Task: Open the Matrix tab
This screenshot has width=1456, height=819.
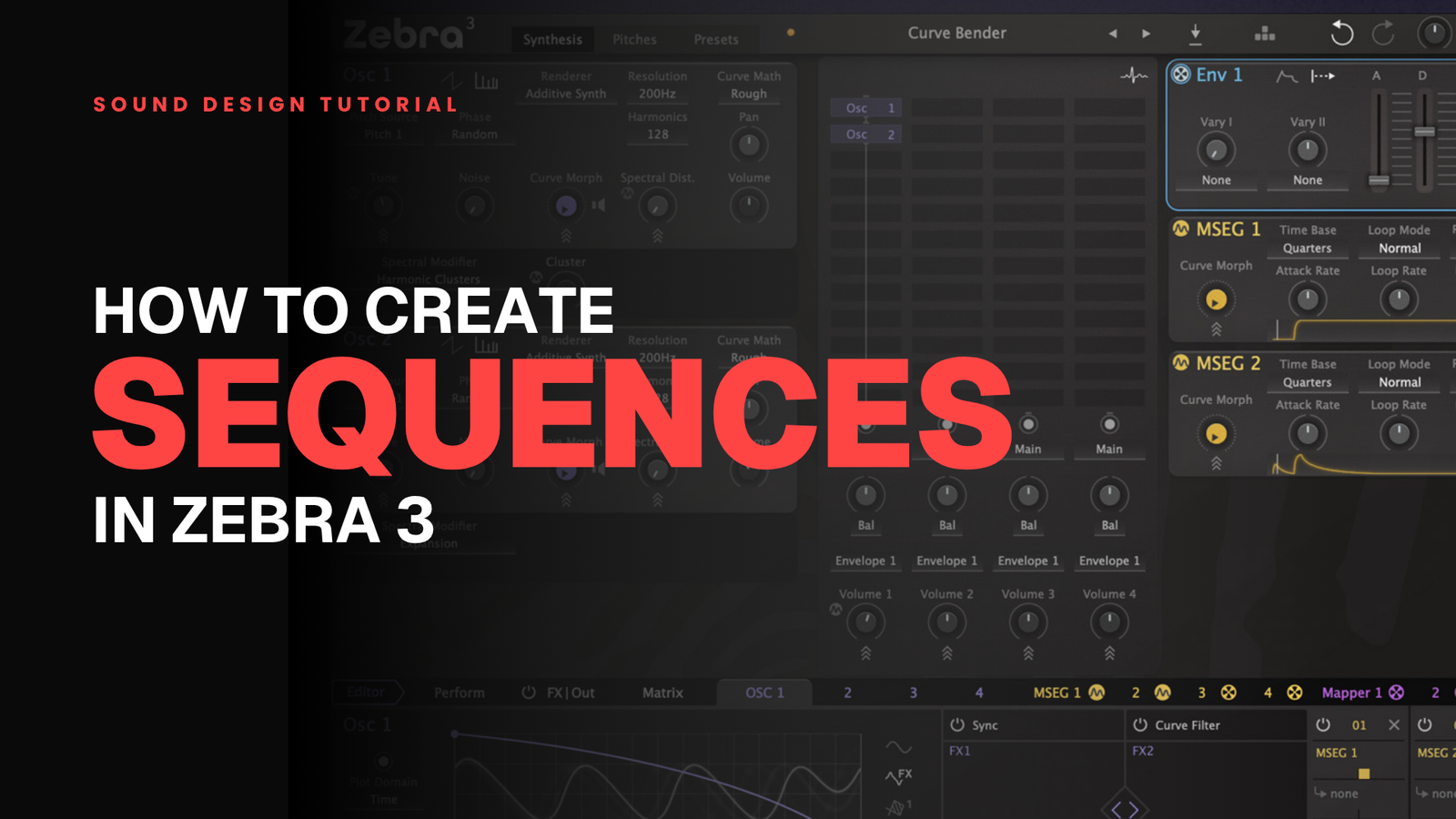Action: point(662,693)
